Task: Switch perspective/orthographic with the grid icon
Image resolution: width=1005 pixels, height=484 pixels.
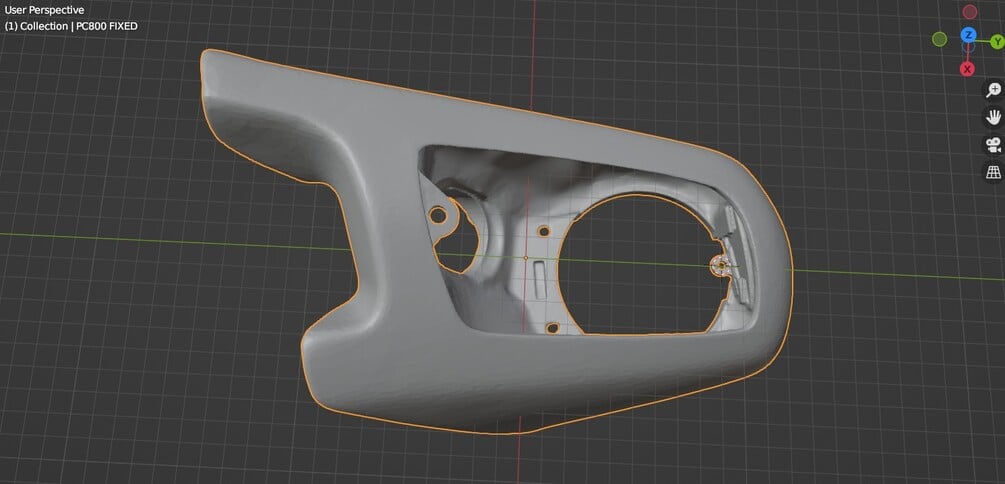Action: pos(993,172)
